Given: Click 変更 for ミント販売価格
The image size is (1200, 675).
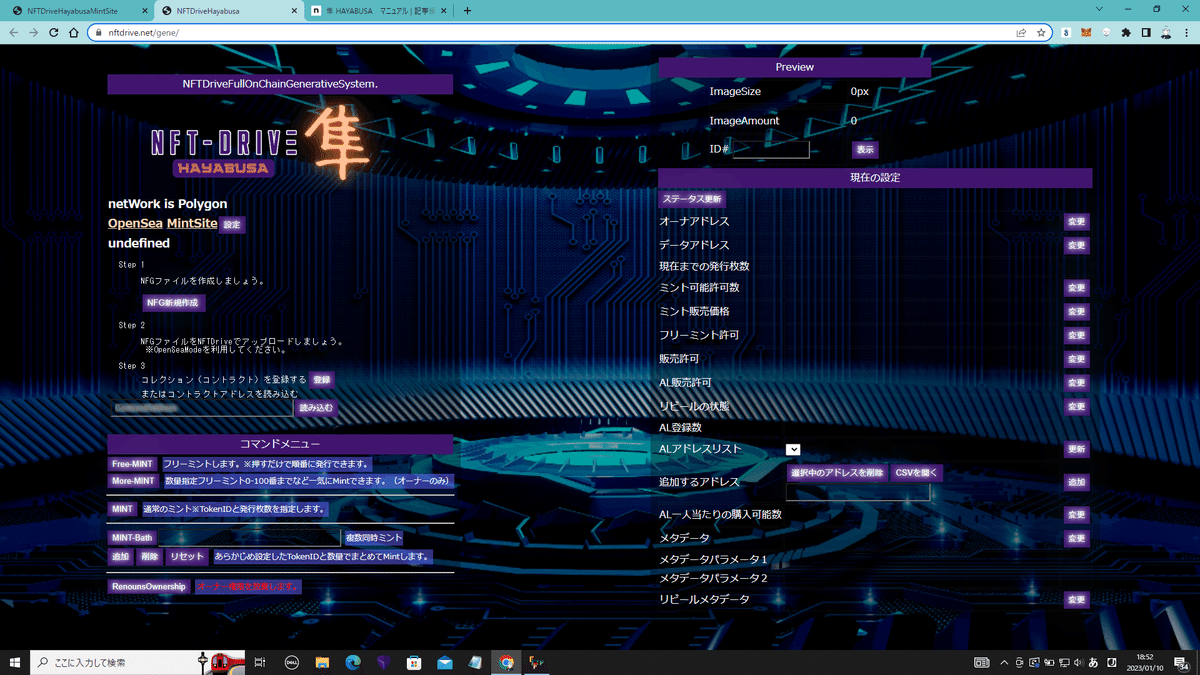Looking at the screenshot, I should [x=1076, y=312].
